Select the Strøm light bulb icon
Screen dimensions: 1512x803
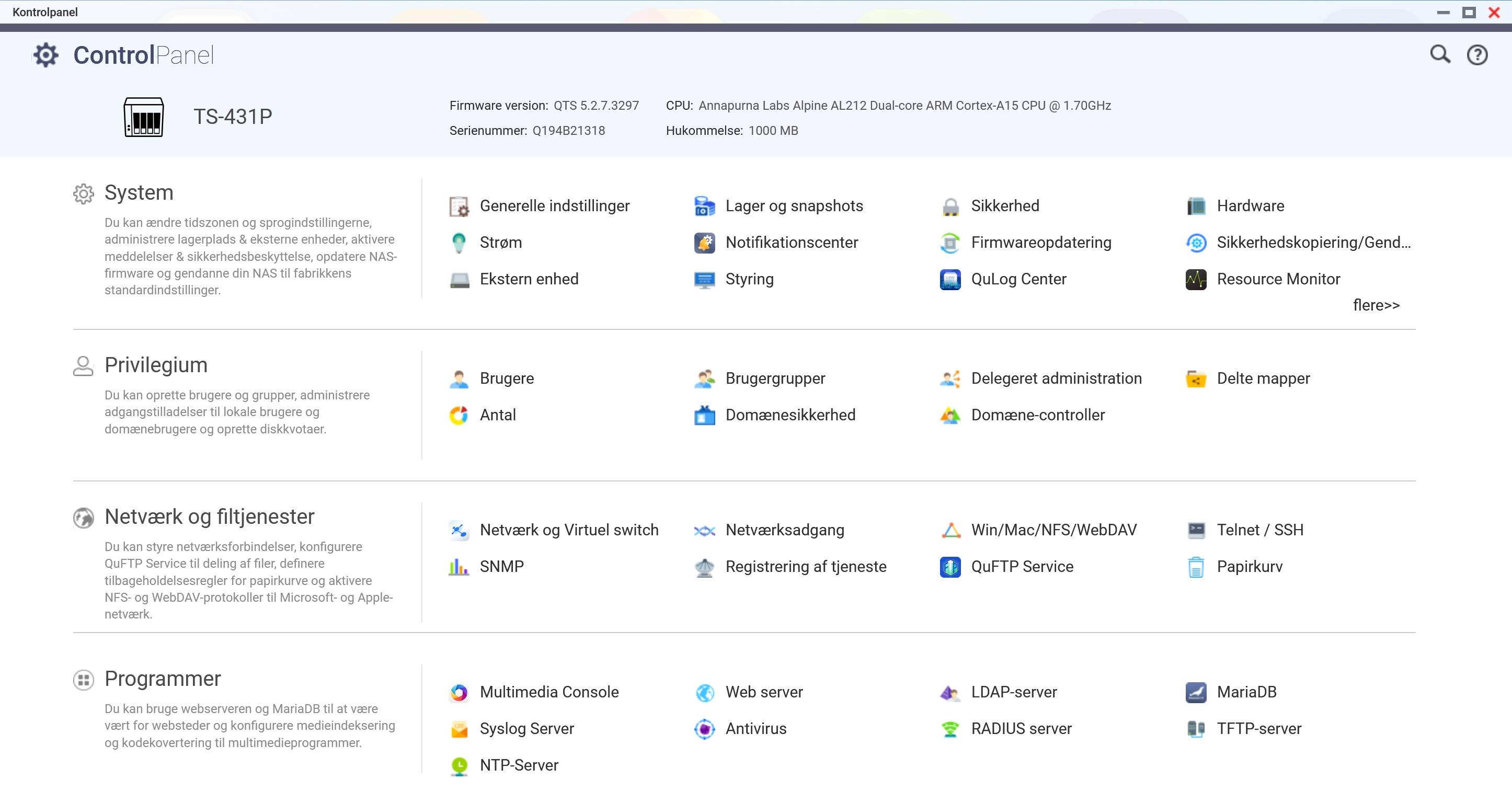(459, 243)
